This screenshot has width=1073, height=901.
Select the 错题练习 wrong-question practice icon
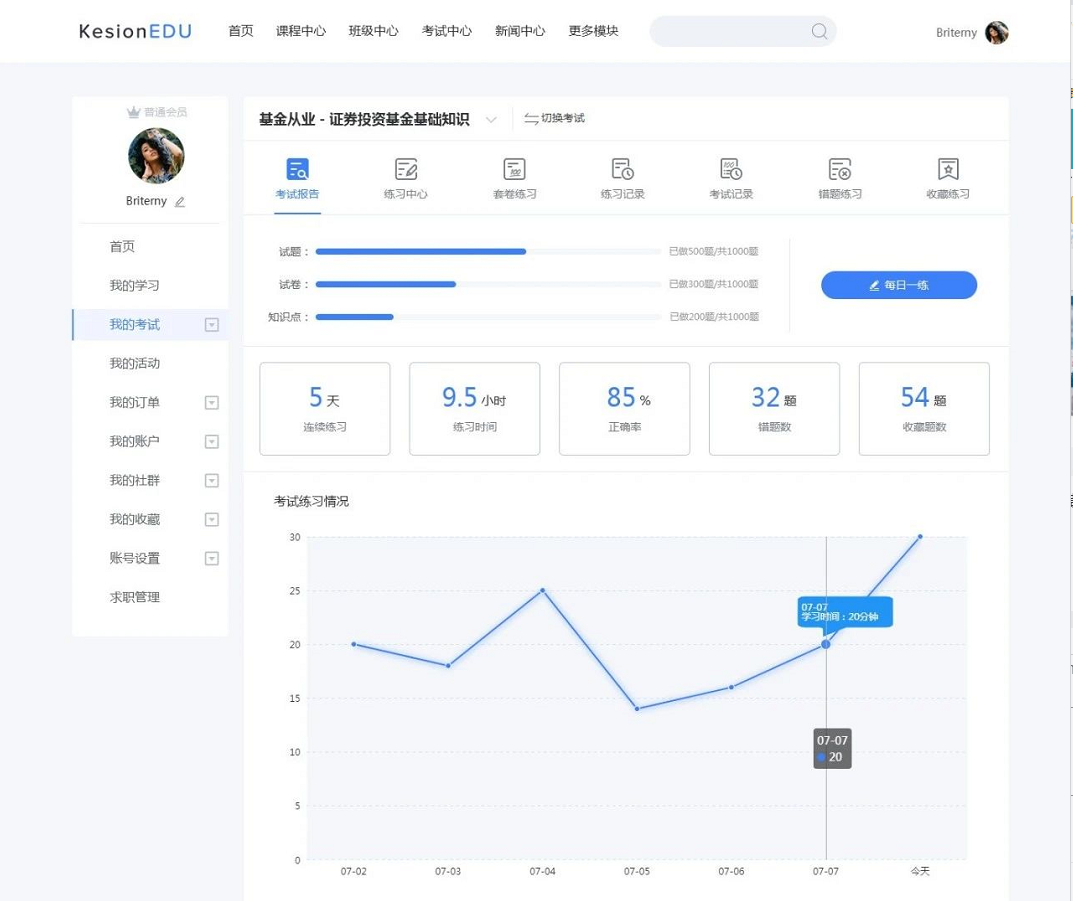(839, 169)
